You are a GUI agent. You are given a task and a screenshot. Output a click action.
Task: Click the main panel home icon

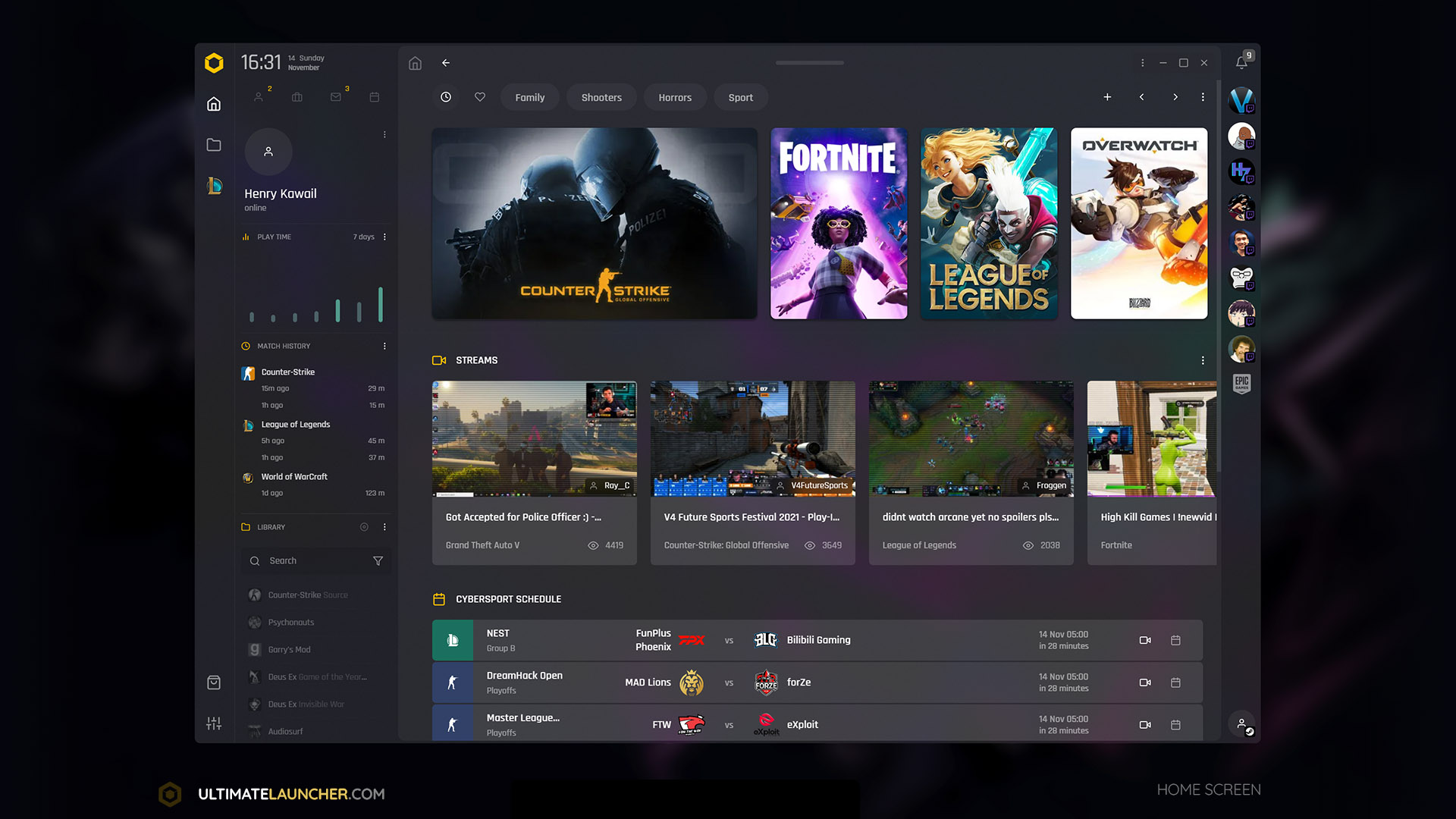(415, 63)
